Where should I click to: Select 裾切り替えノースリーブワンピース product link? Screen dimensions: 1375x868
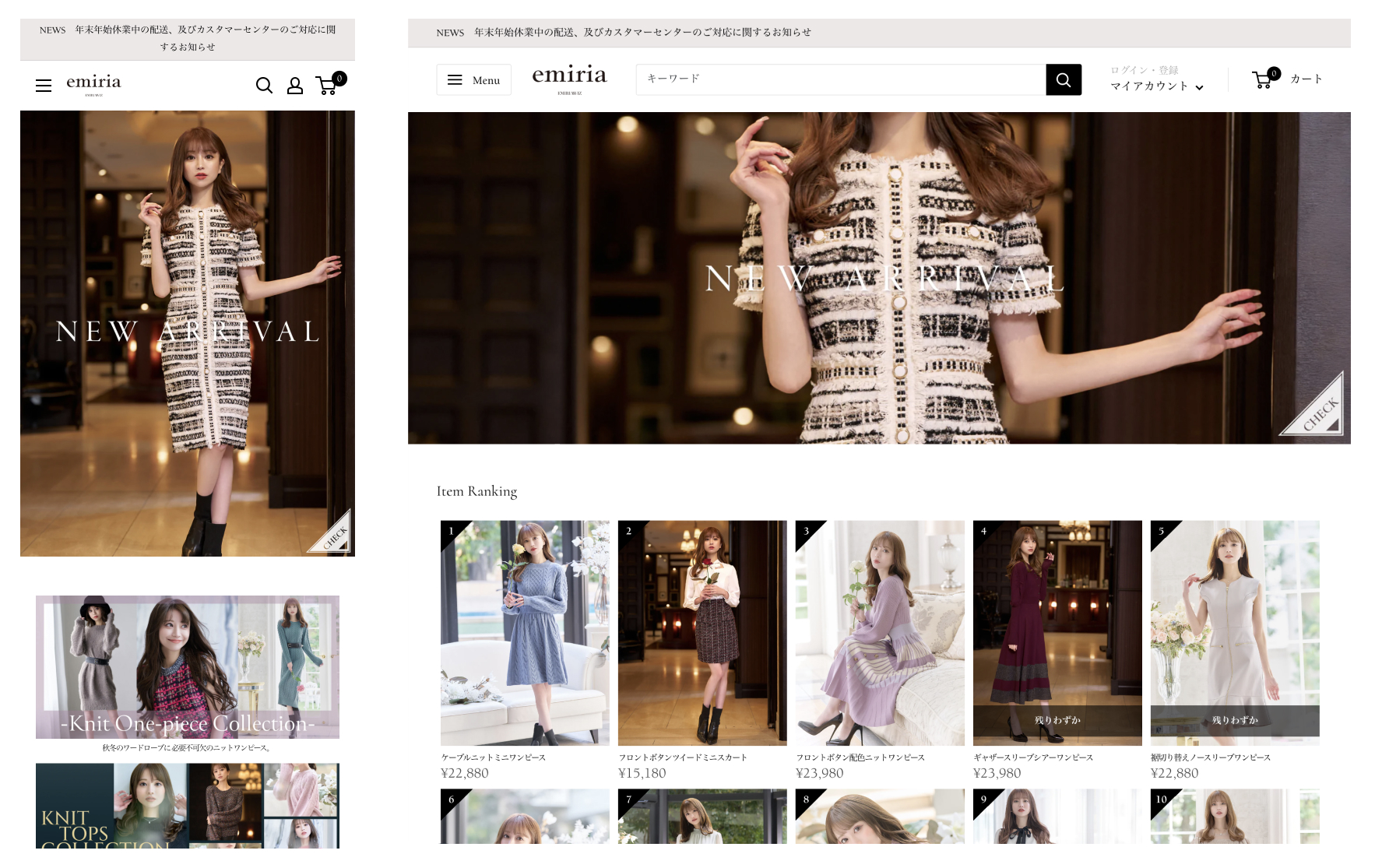click(x=1211, y=757)
